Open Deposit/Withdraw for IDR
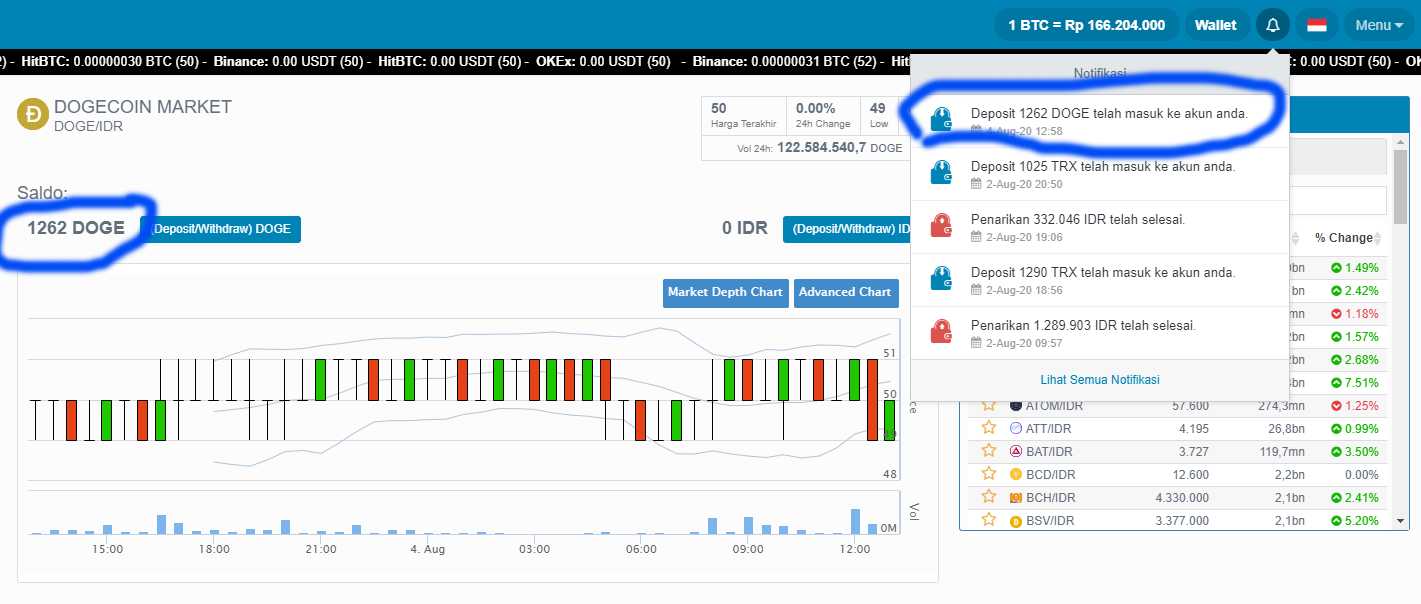The height and width of the screenshot is (604, 1421). pyautogui.click(x=847, y=229)
